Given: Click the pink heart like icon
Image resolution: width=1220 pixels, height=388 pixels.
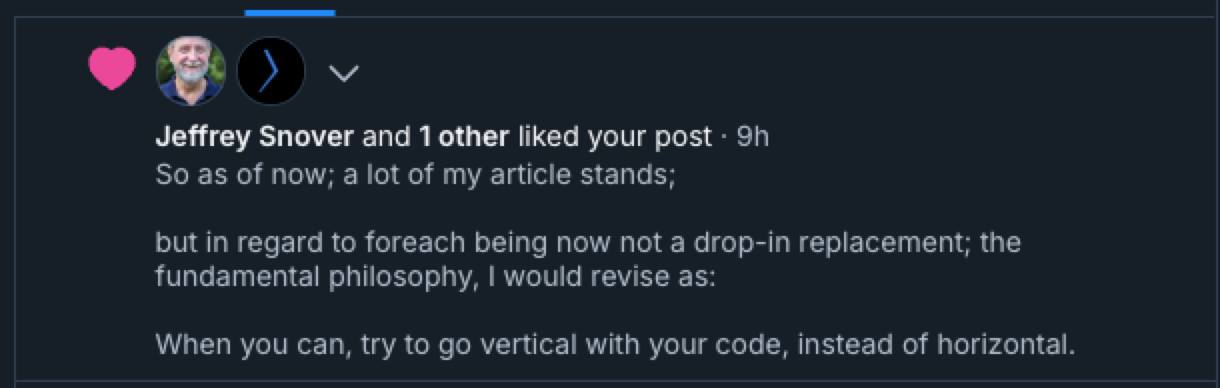Looking at the screenshot, I should (x=111, y=69).
